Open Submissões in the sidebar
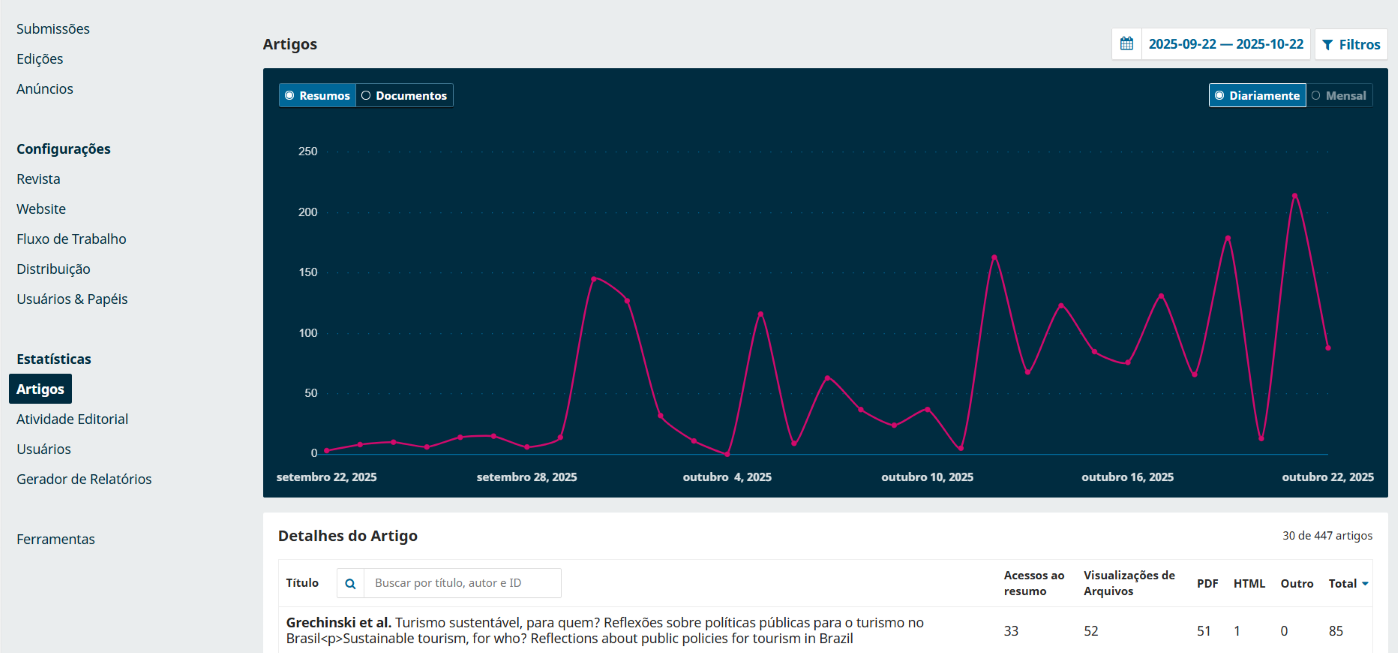1398x653 pixels. pyautogui.click(x=53, y=29)
